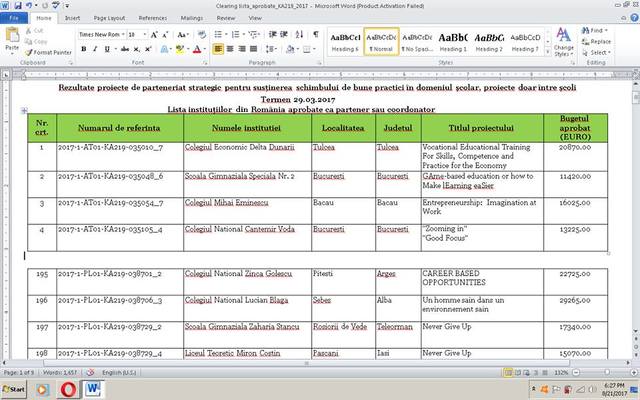Screen dimensions: 640x400
Task: Apply subscript formatting
Action: point(137,49)
